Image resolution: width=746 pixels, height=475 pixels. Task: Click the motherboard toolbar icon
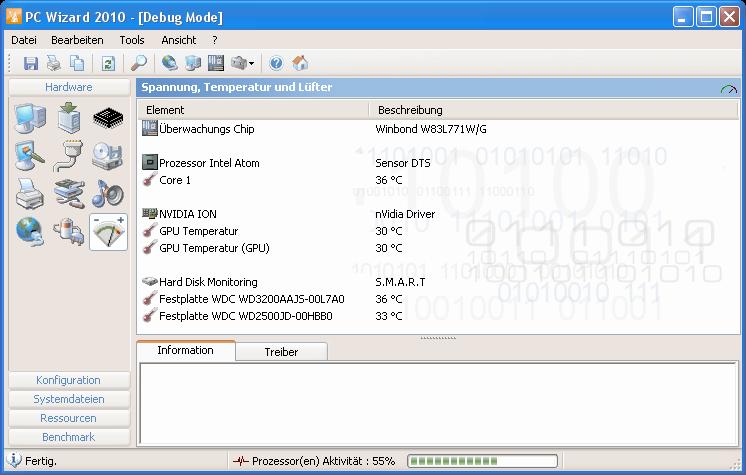point(216,63)
